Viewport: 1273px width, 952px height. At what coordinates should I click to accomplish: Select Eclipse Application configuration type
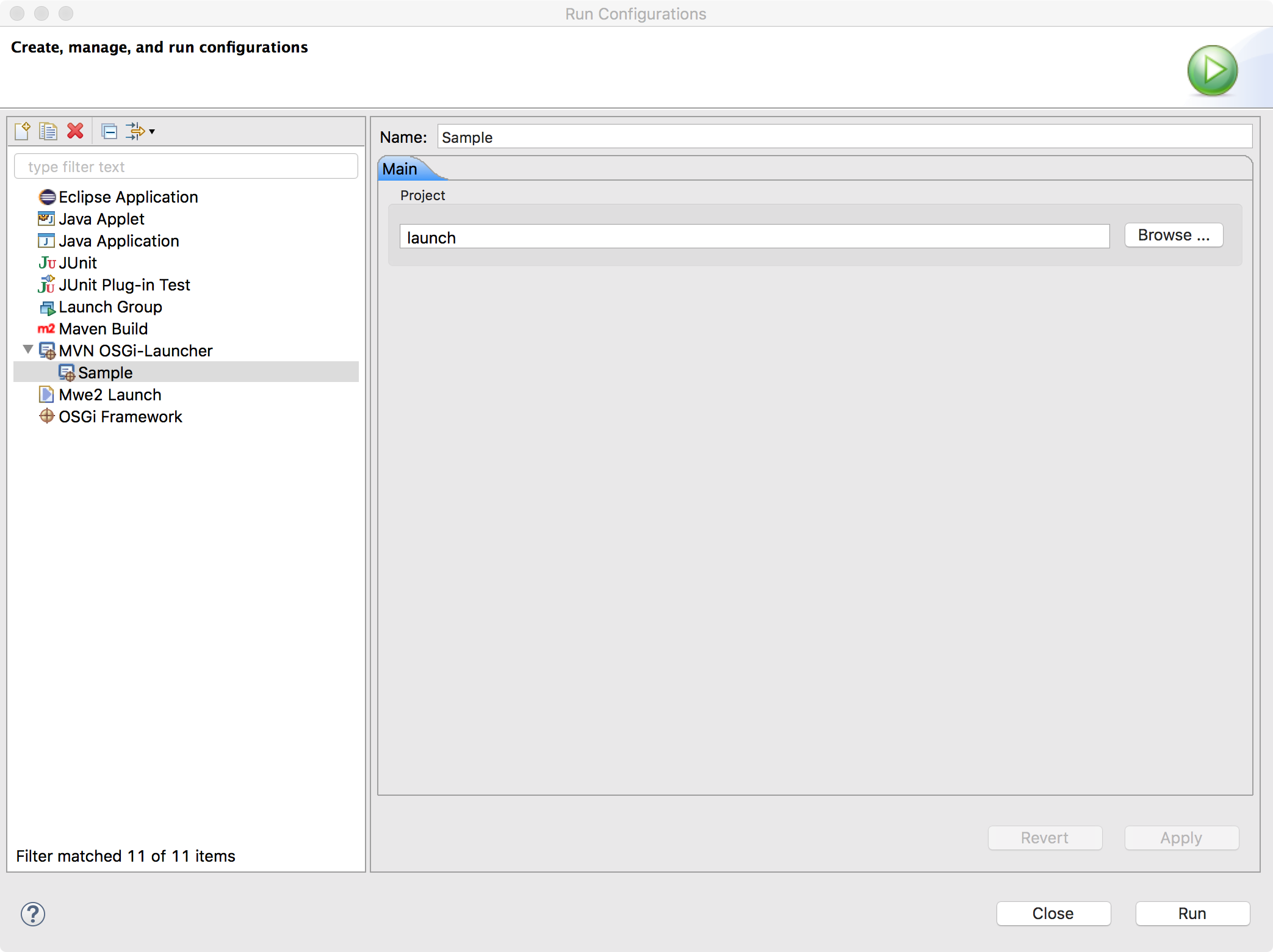coord(128,197)
